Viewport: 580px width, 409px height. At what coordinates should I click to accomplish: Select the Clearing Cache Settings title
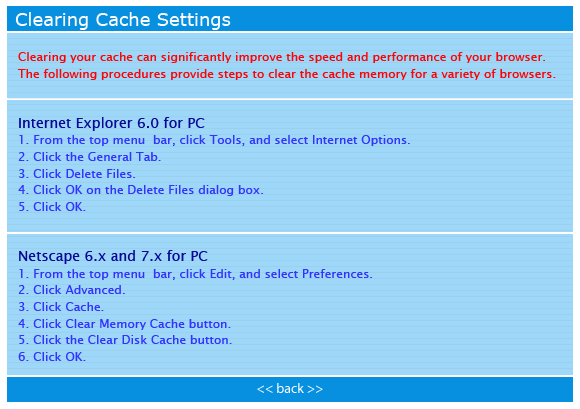point(123,20)
